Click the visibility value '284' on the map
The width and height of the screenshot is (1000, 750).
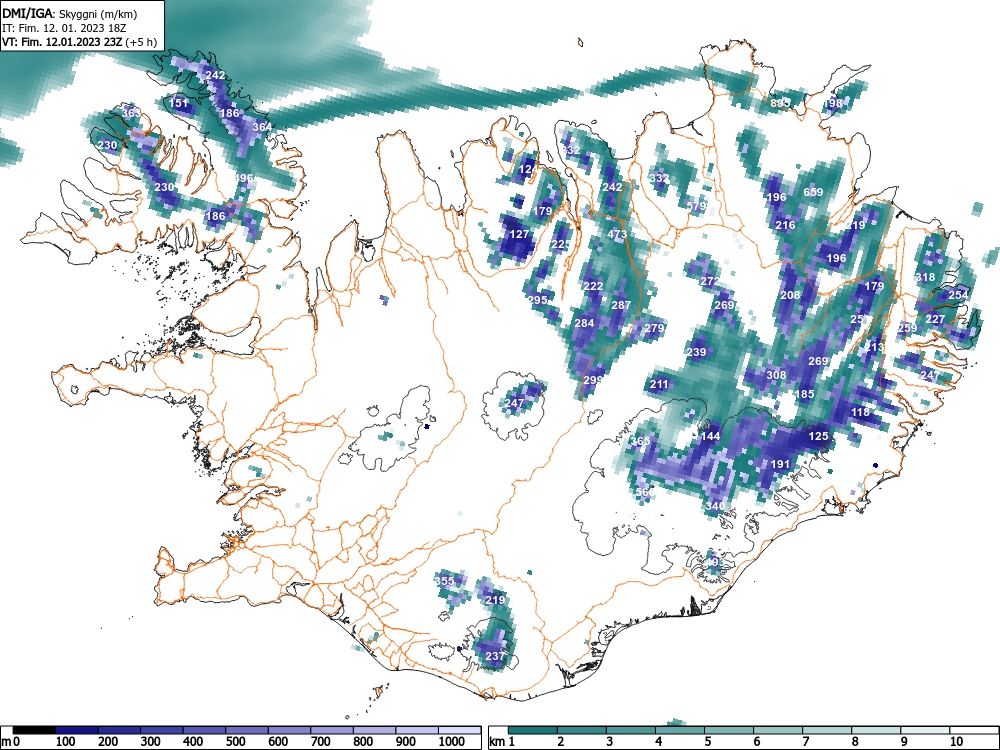click(x=584, y=323)
